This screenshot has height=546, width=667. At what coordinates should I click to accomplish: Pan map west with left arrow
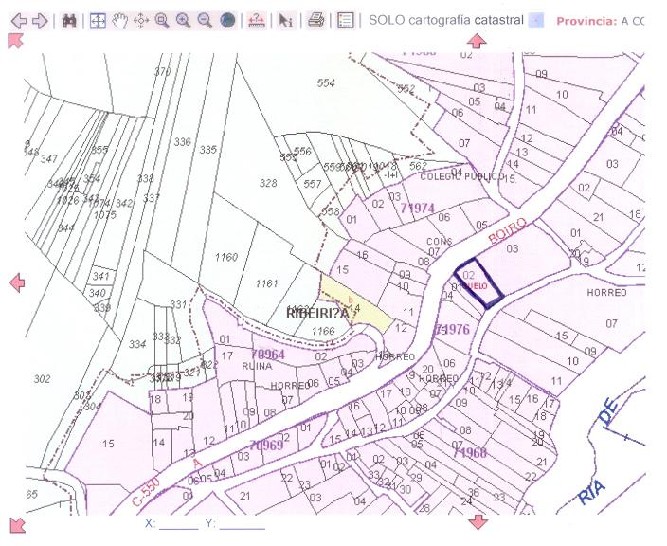(x=16, y=283)
